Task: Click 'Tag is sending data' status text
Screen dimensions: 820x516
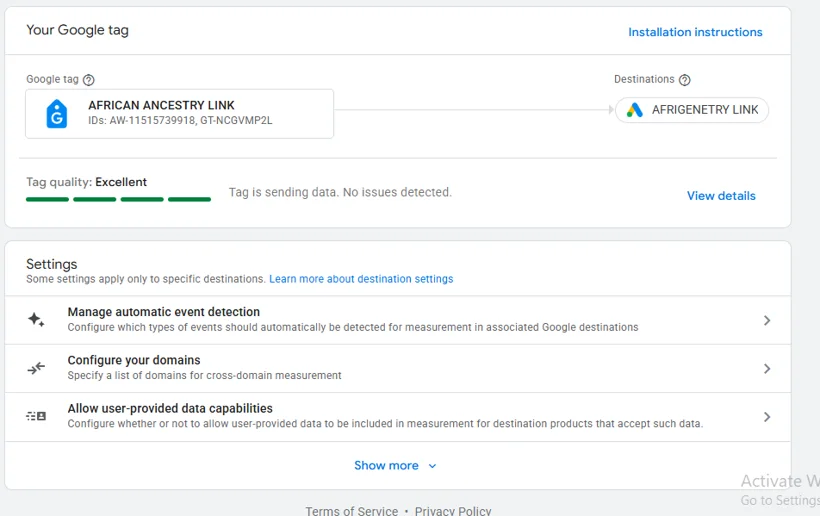Action: tap(340, 192)
